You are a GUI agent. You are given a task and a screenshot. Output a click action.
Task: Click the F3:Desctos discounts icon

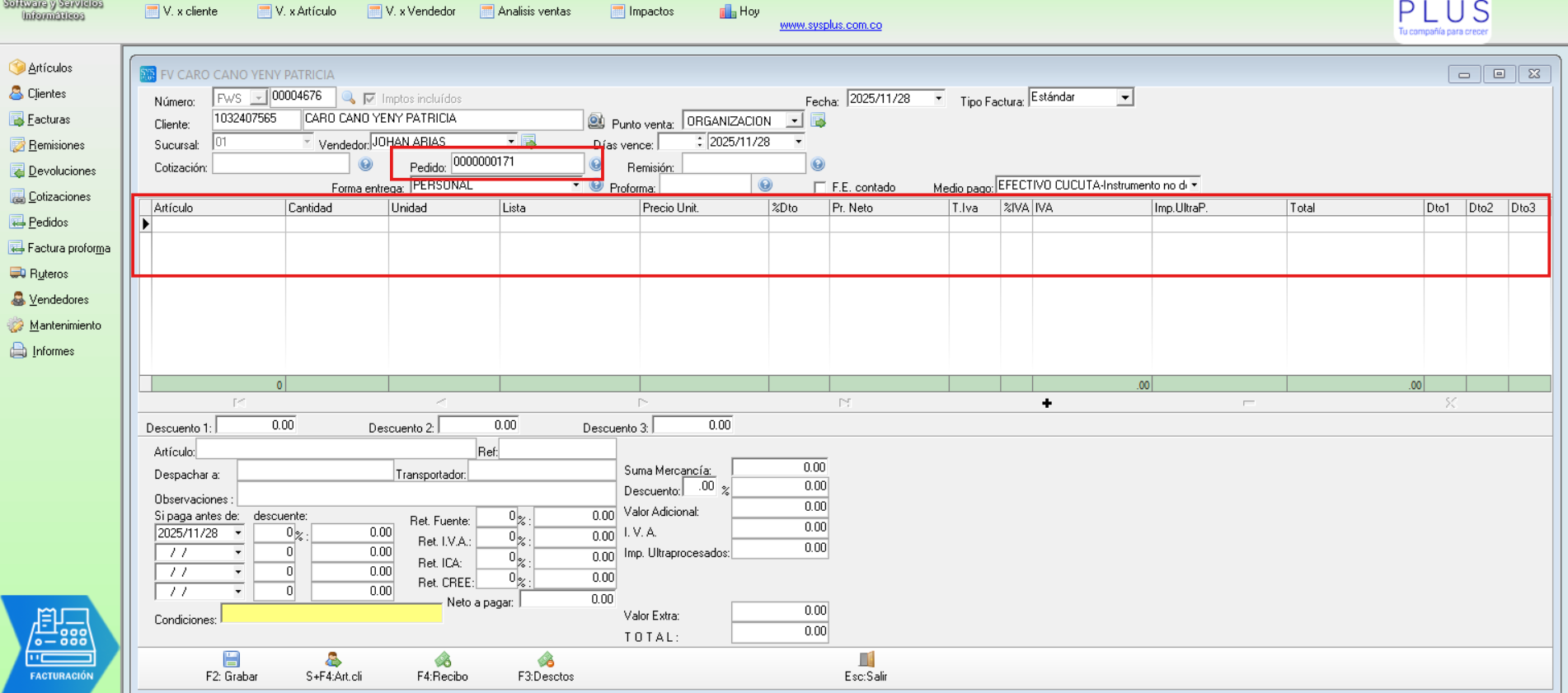[546, 659]
